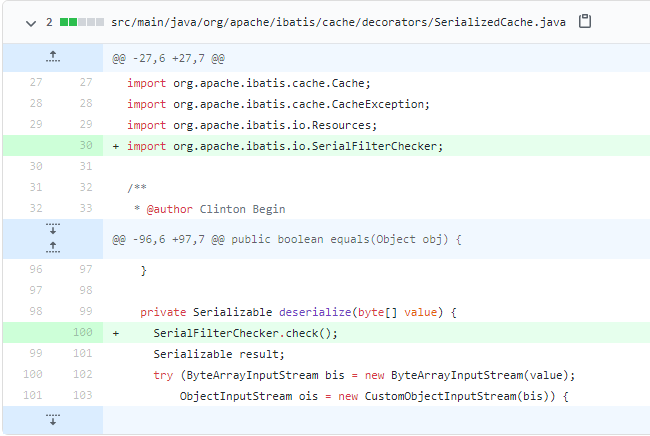Select added line number 30

85,145
